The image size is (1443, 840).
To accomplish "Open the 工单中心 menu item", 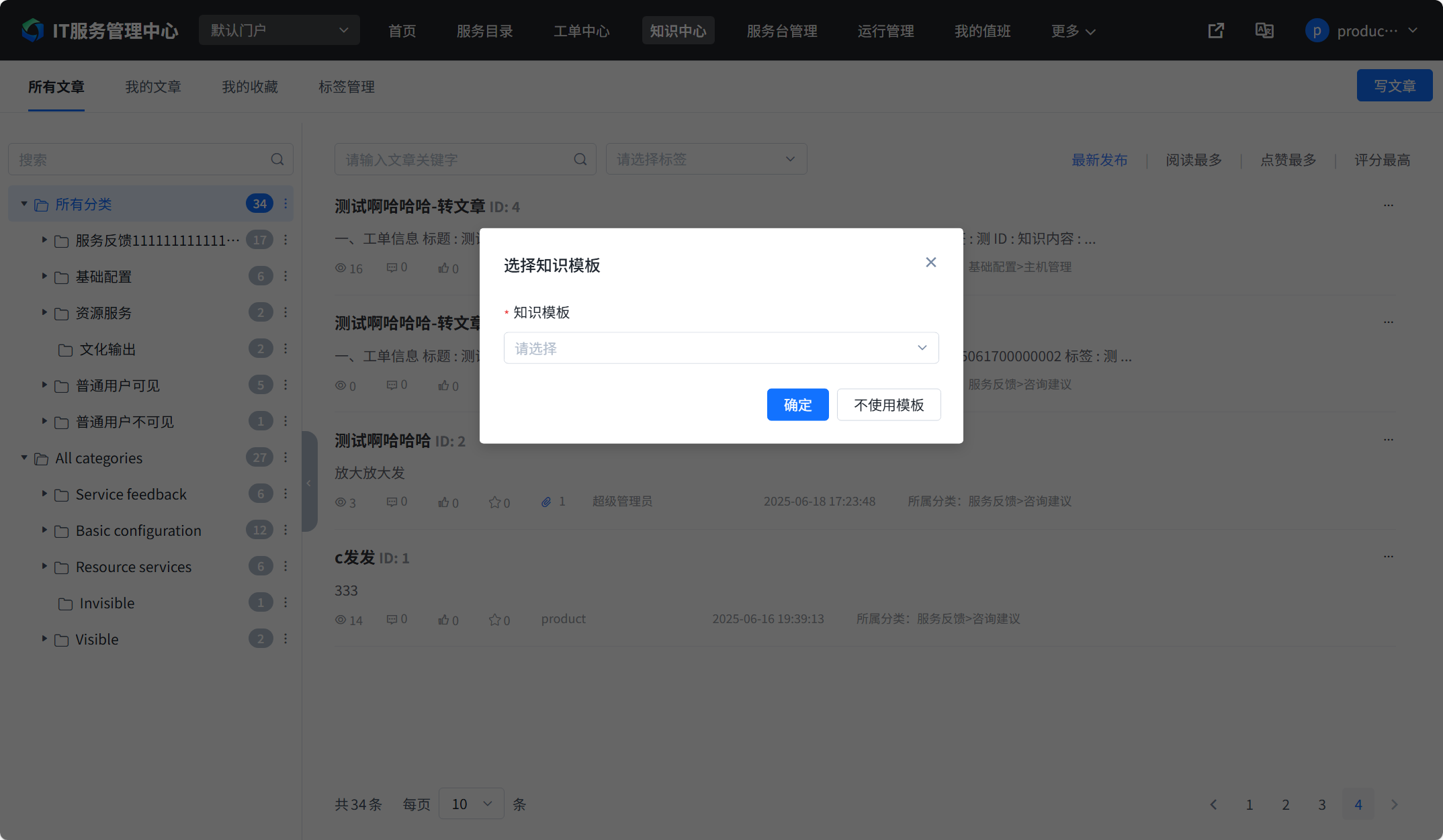I will click(x=581, y=31).
